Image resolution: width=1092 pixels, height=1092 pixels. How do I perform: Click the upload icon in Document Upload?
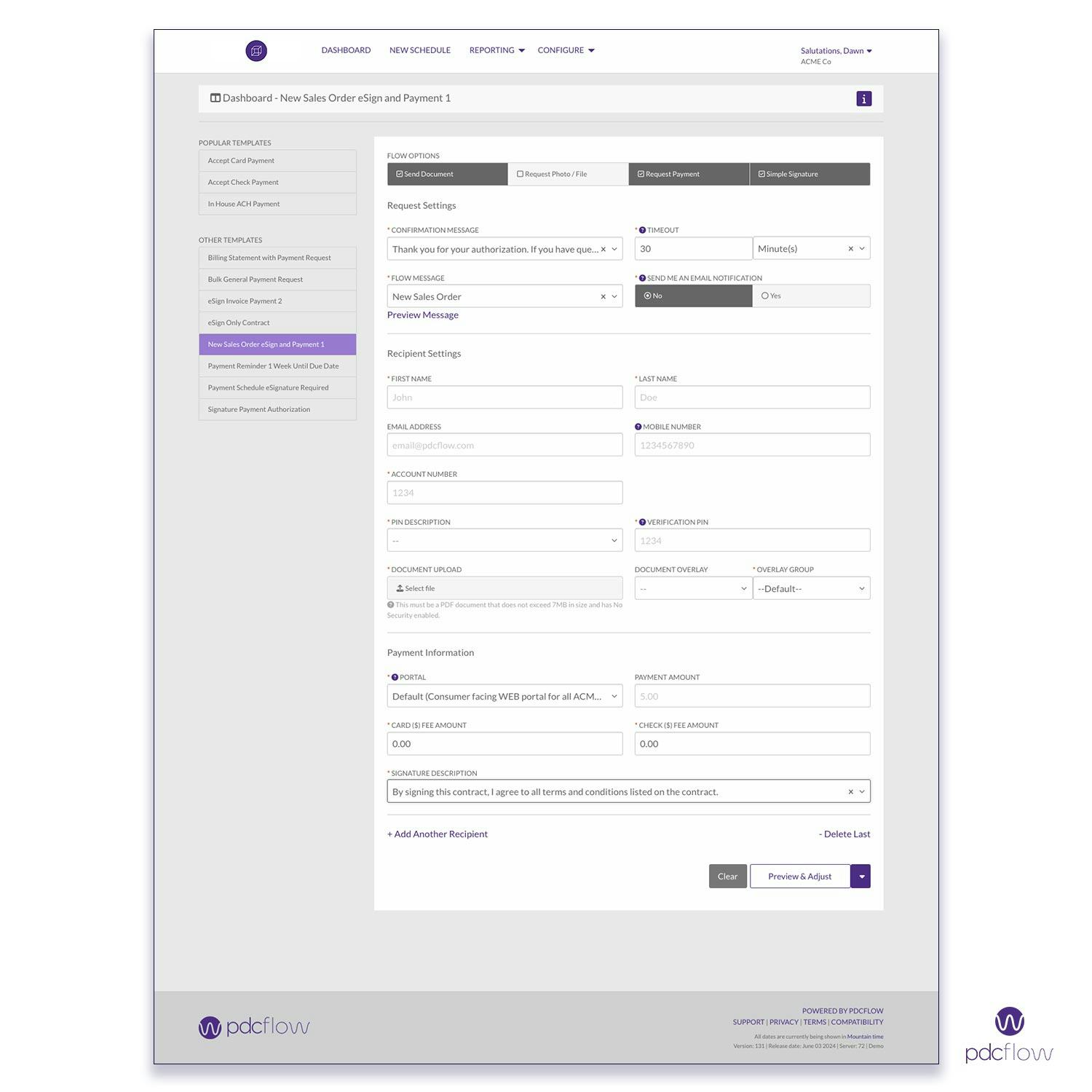point(401,588)
